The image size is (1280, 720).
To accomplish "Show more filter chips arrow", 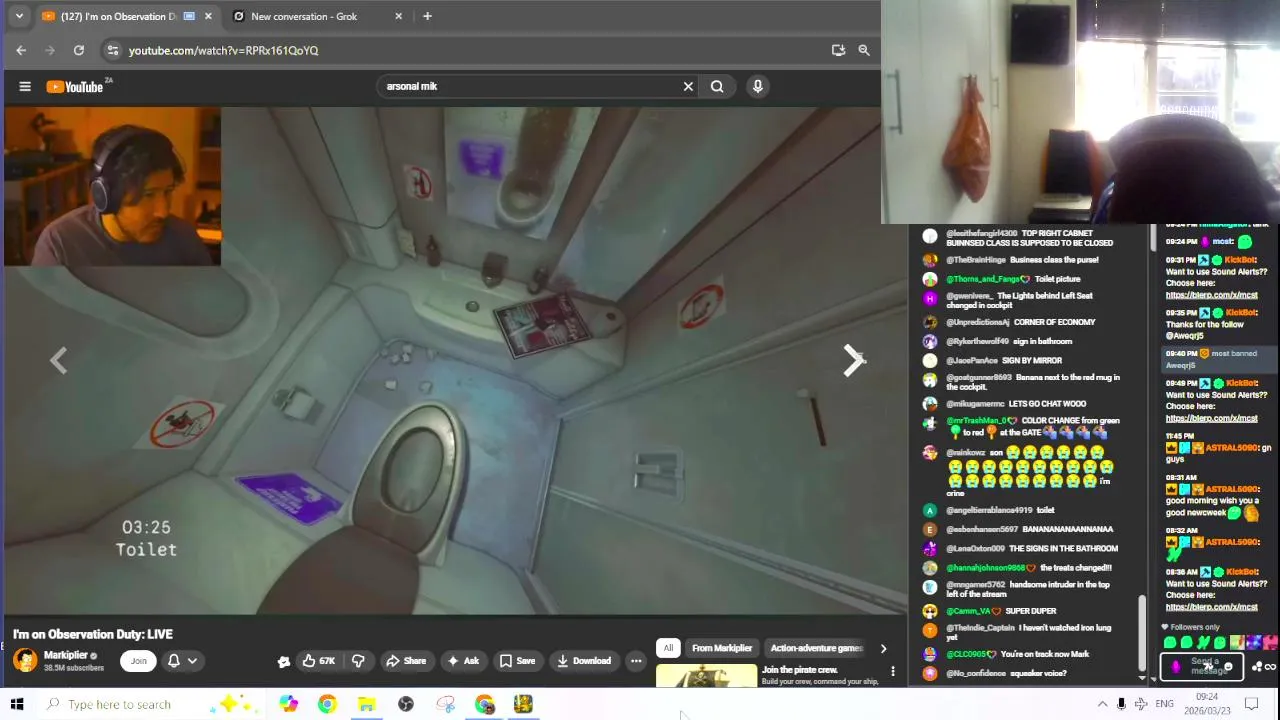I will coord(883,648).
